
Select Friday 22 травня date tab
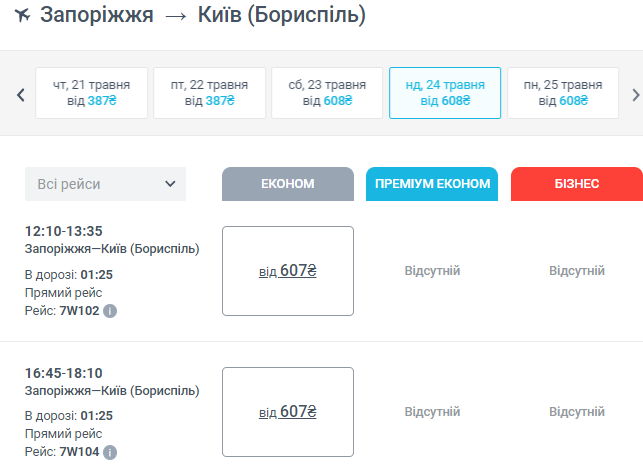coord(209,93)
